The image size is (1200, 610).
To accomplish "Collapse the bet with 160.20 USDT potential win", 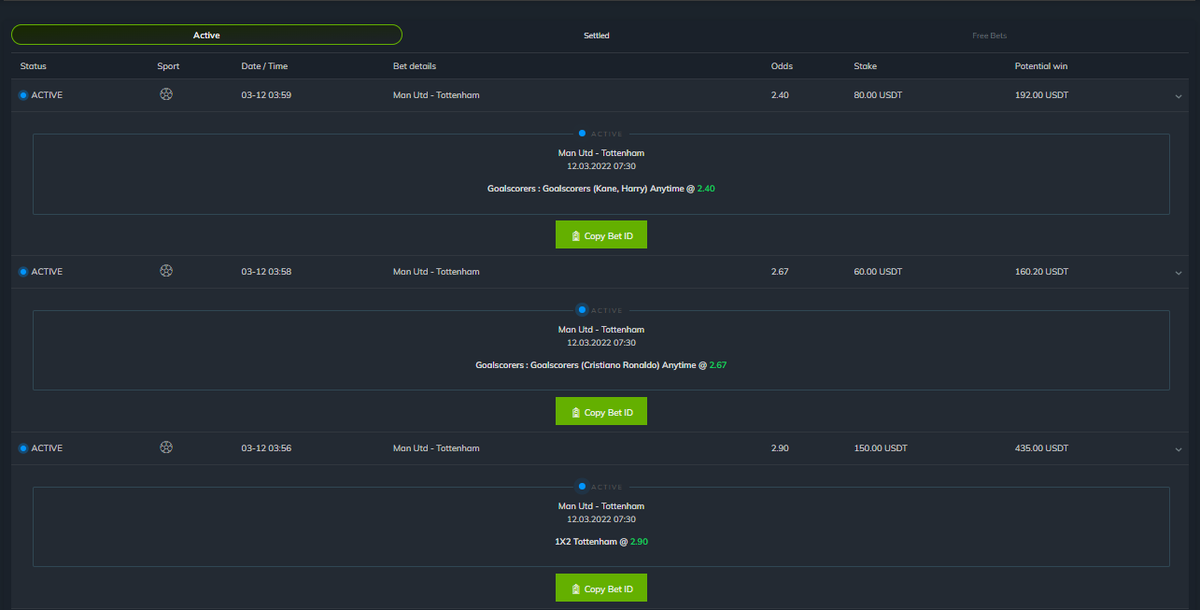I will (x=1179, y=272).
